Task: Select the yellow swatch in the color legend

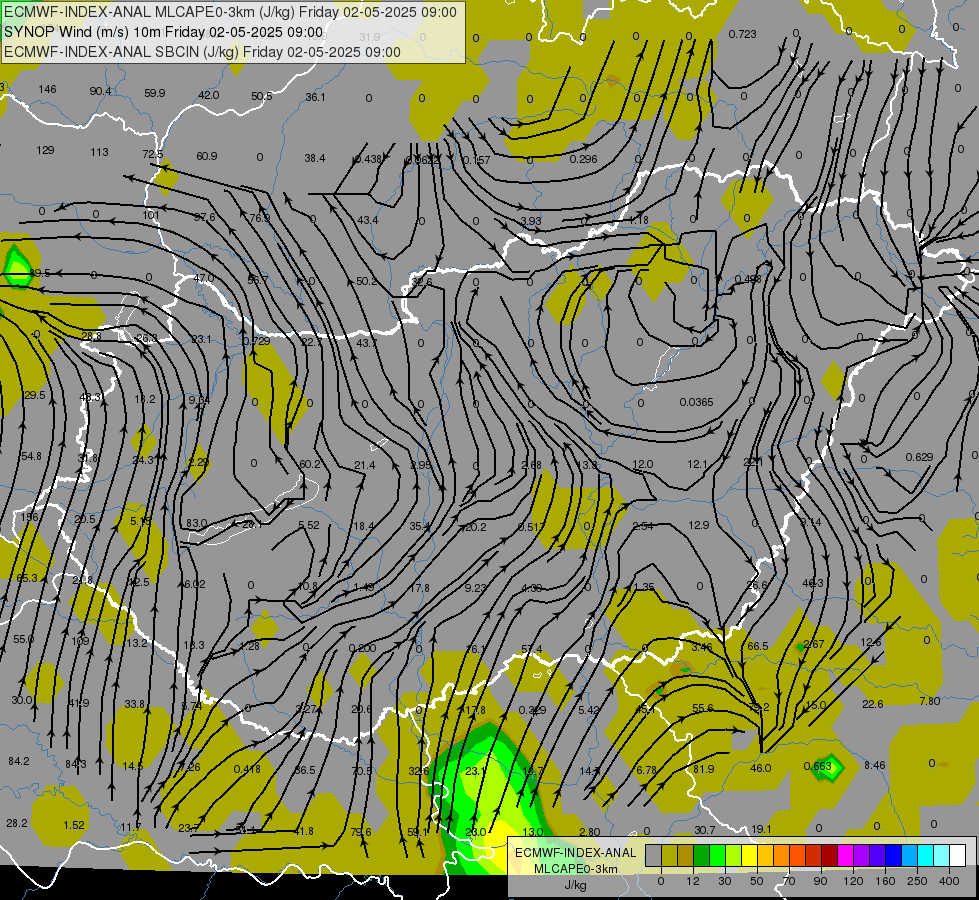Action: coord(750,855)
